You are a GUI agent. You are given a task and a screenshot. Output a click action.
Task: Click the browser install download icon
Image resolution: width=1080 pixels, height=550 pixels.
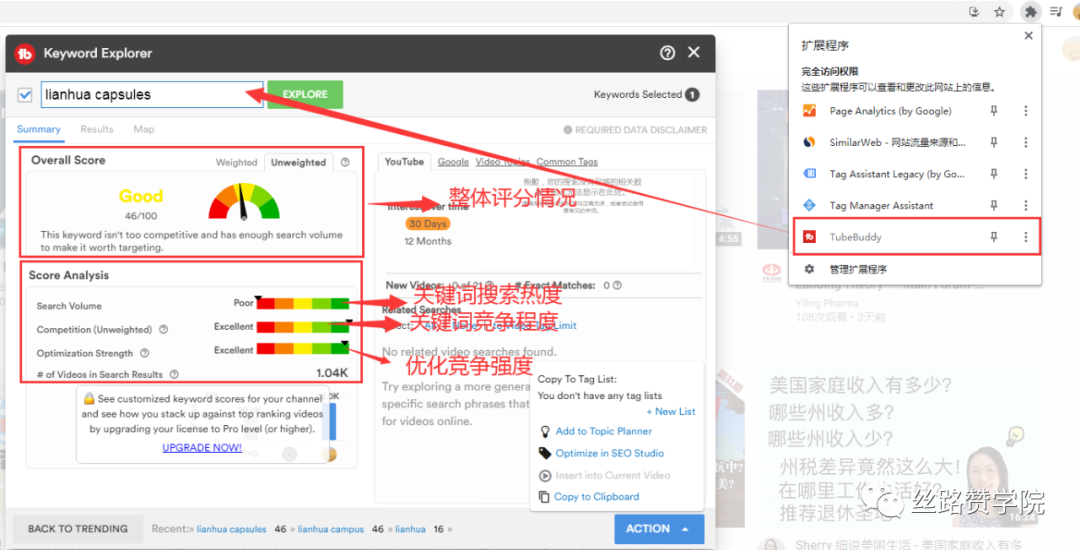pyautogui.click(x=973, y=12)
